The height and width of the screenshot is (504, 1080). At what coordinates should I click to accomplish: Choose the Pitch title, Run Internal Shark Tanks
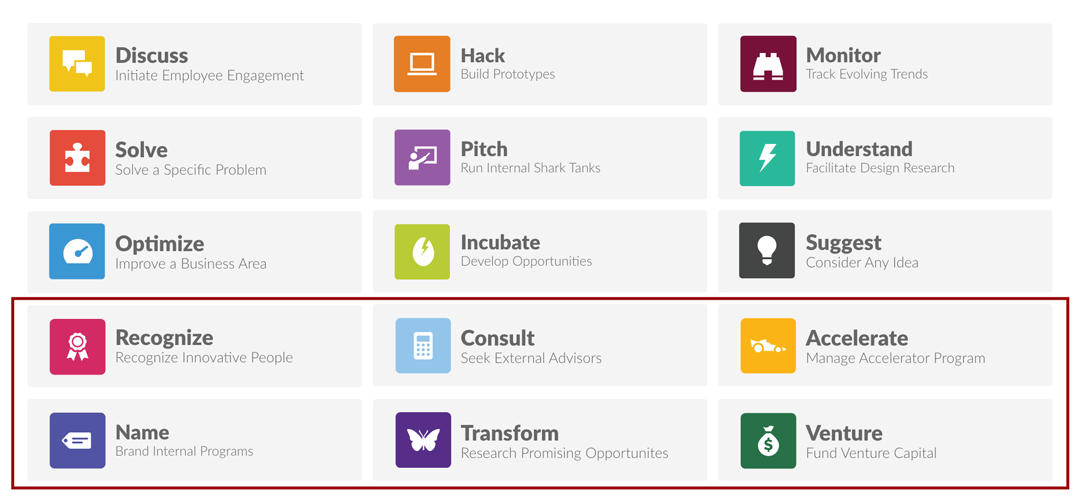[x=484, y=149]
